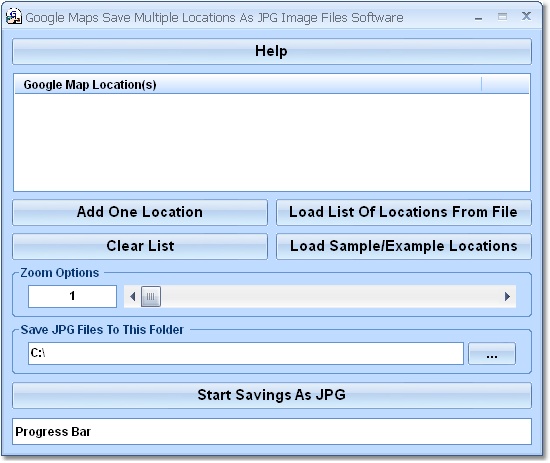Click the empty locations list area
This screenshot has height=463, width=550.
tap(272, 142)
